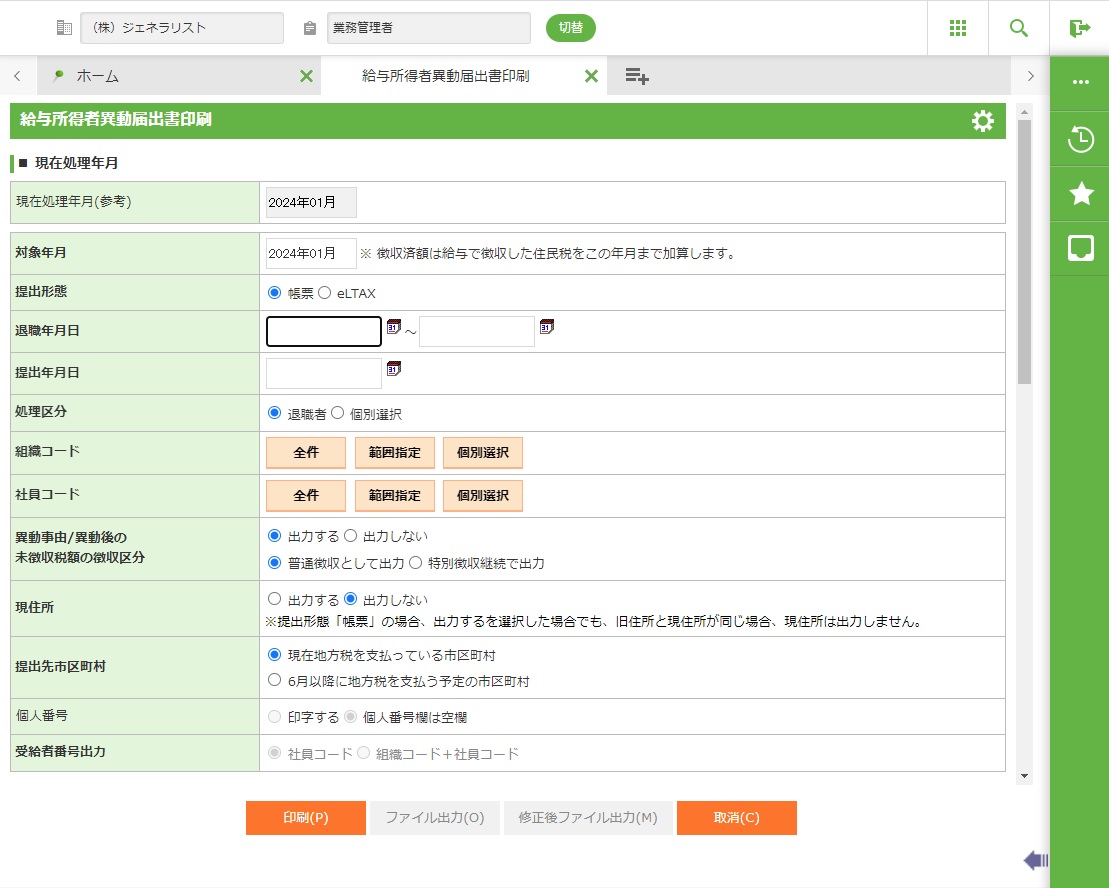
Task: Click the add new tab icon
Action: pos(637,76)
